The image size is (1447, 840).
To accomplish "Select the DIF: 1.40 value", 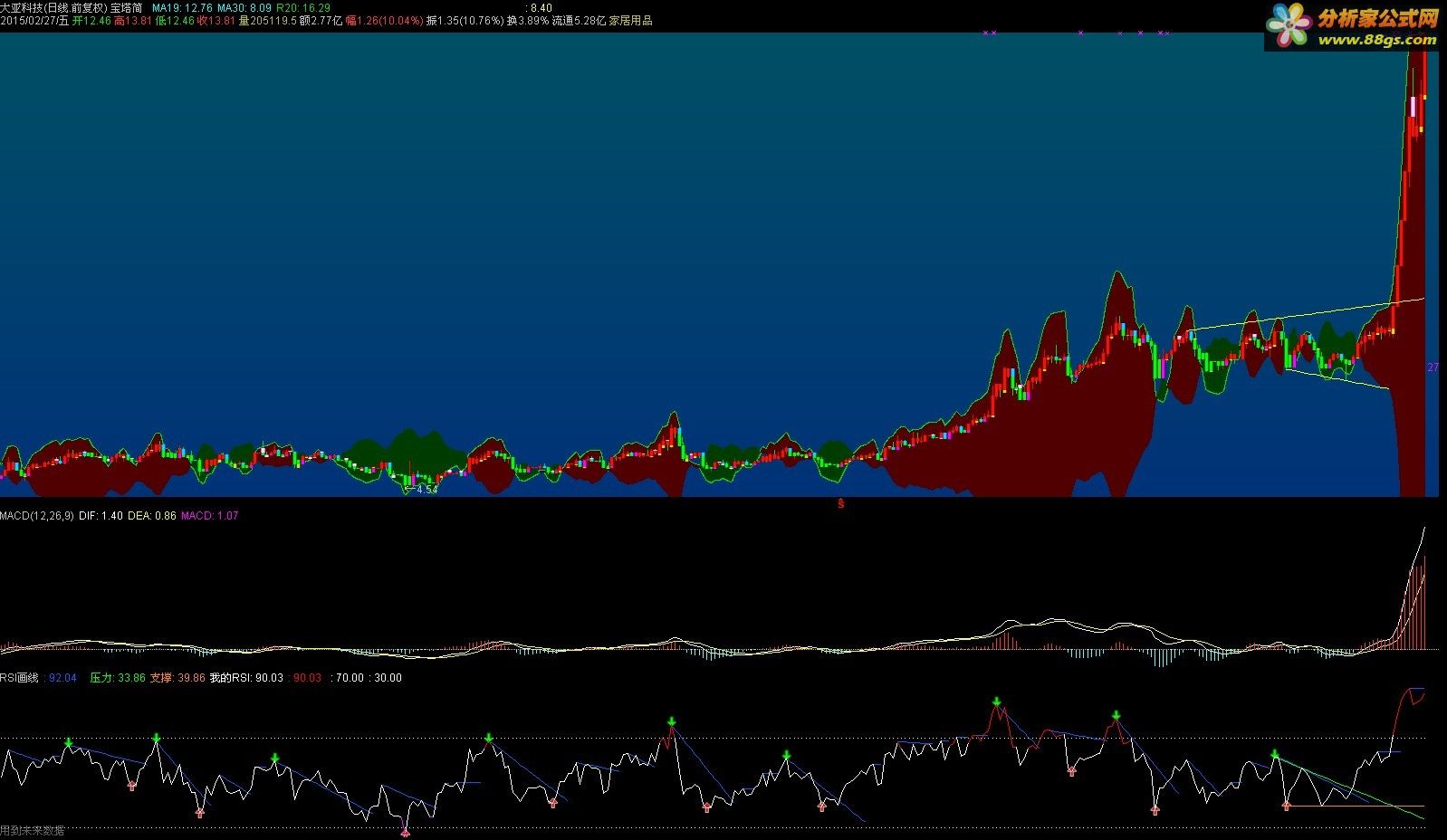I will [101, 515].
